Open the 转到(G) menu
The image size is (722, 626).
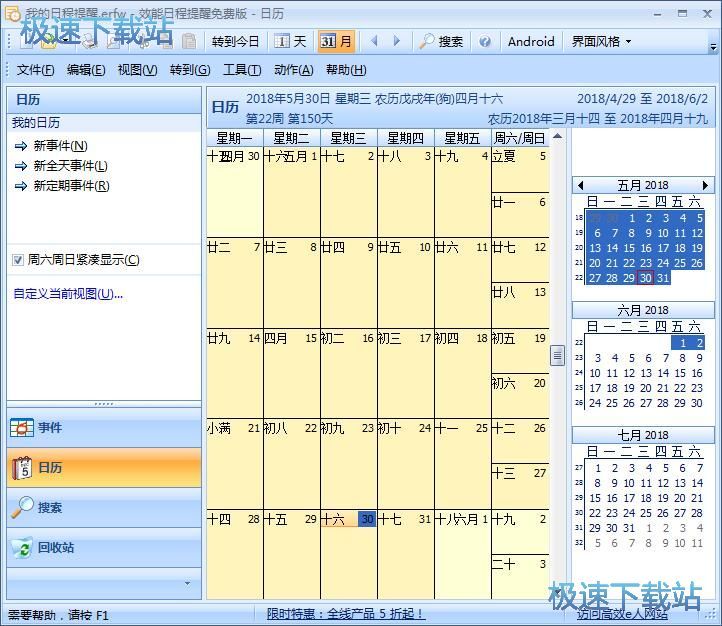[190, 70]
